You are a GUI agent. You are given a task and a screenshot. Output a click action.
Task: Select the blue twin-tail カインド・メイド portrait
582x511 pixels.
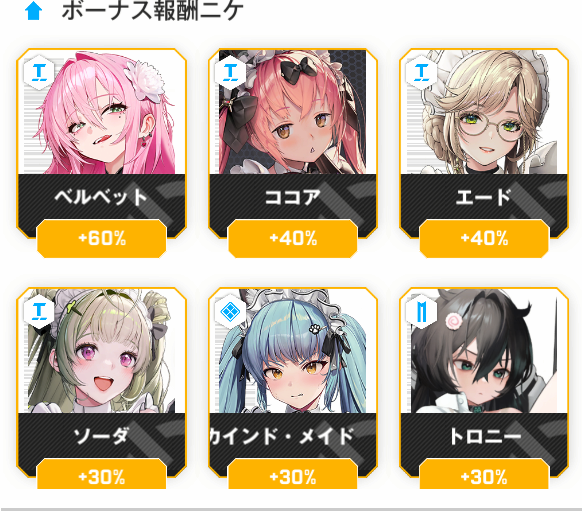tap(293, 351)
